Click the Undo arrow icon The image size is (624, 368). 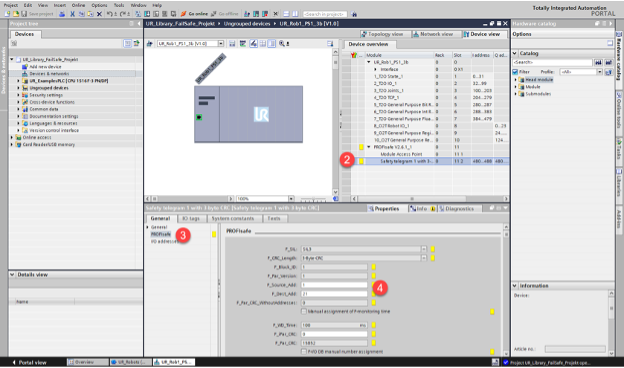click(110, 14)
